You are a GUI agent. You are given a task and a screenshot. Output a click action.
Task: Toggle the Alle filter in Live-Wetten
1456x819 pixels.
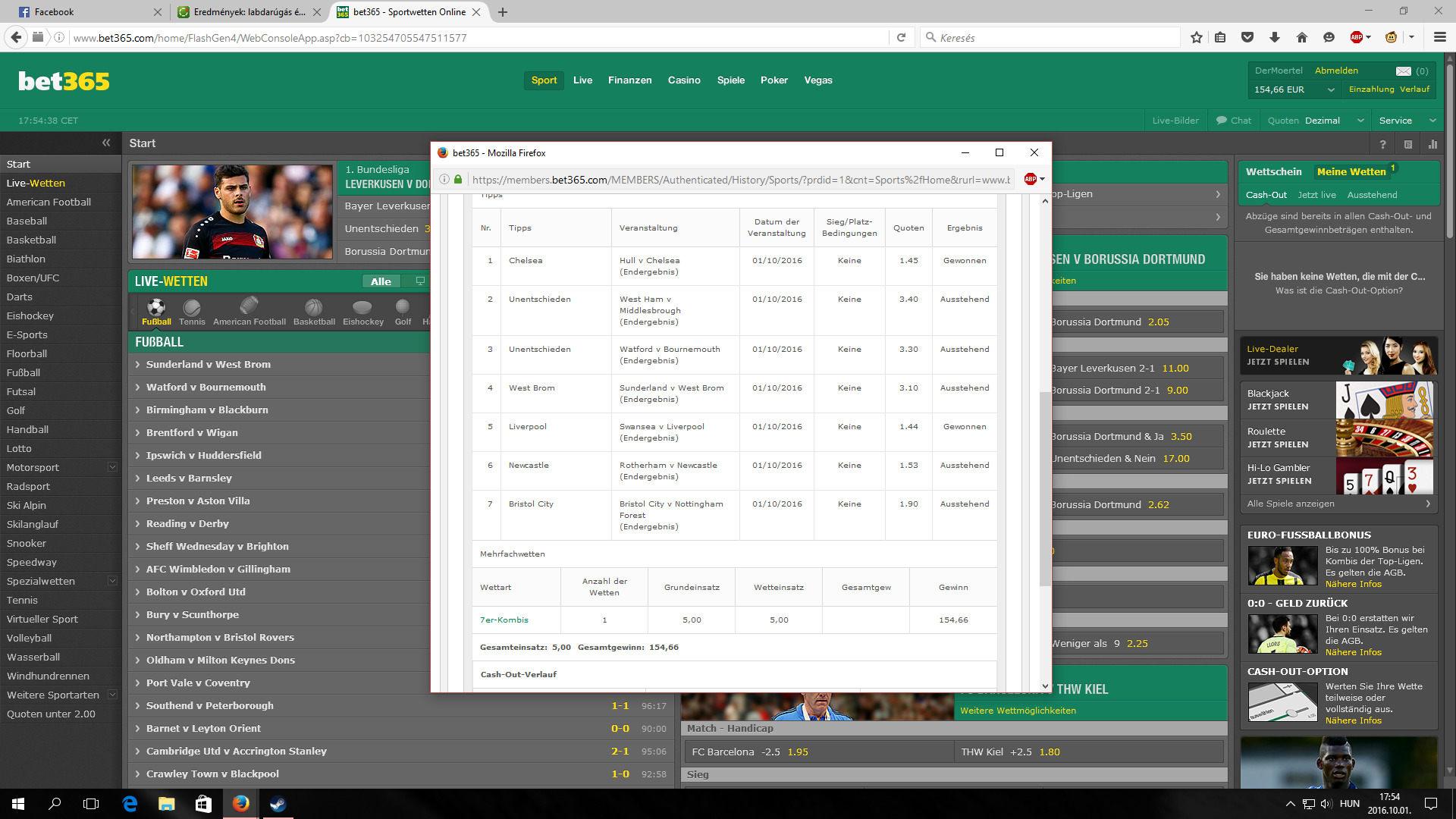tap(381, 281)
